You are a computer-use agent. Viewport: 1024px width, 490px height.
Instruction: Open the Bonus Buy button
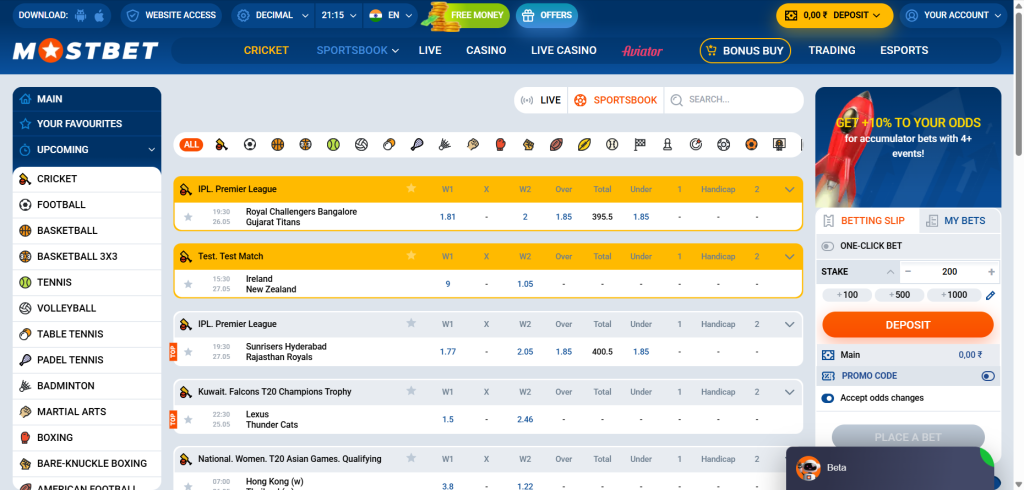pyautogui.click(x=745, y=50)
